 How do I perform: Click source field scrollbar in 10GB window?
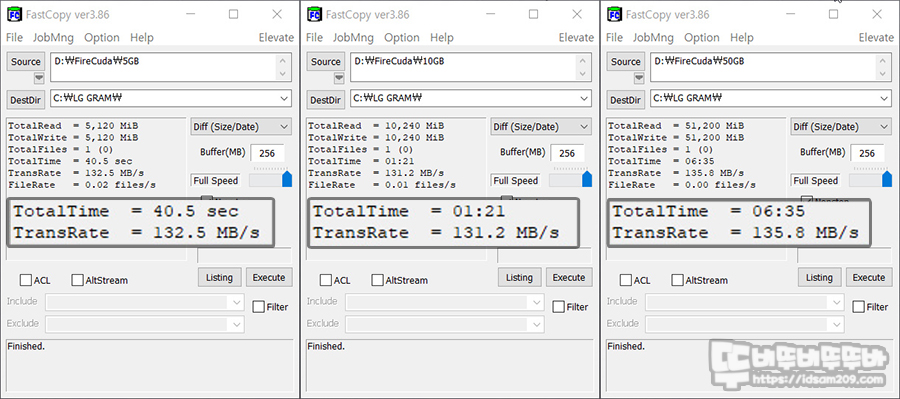(x=583, y=67)
